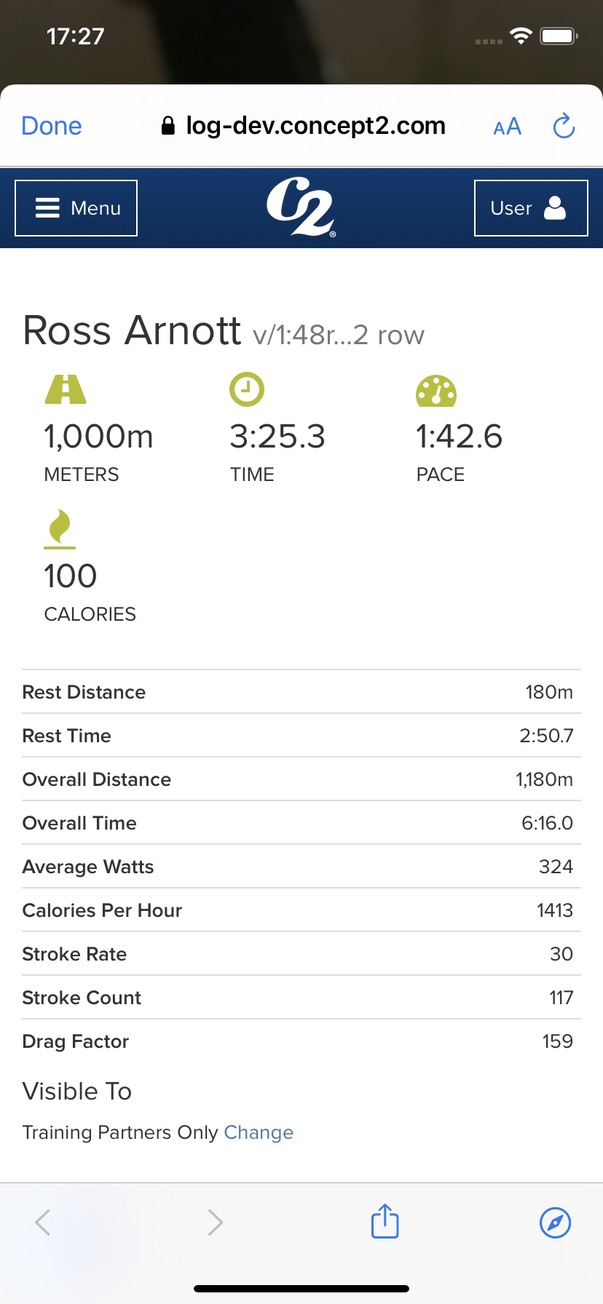
Task: Tap the clock icon above Time
Action: [247, 389]
